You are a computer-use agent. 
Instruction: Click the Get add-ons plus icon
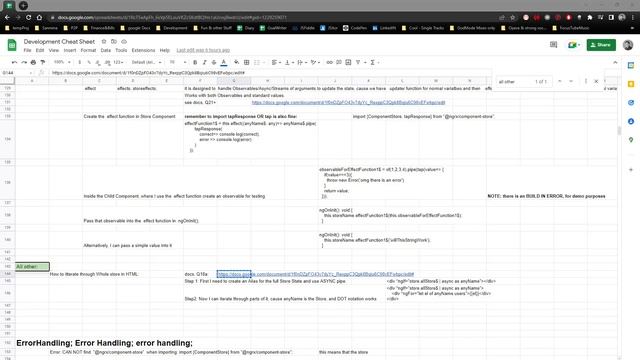[631, 169]
